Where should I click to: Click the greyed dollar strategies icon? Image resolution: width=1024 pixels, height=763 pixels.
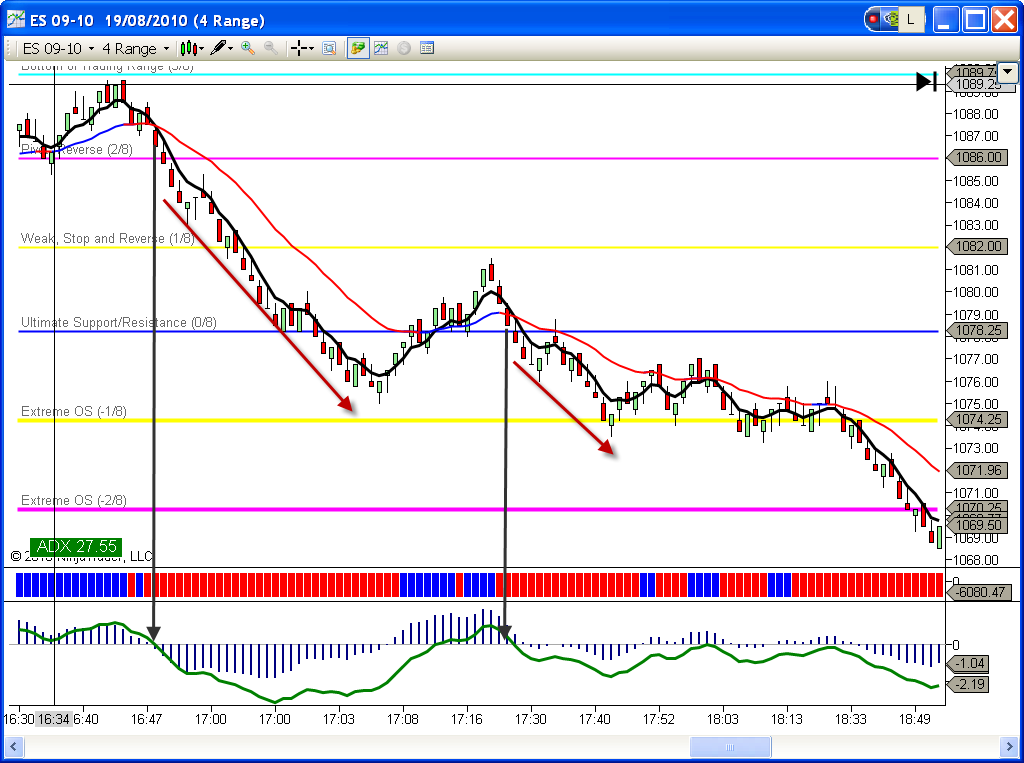tap(404, 48)
